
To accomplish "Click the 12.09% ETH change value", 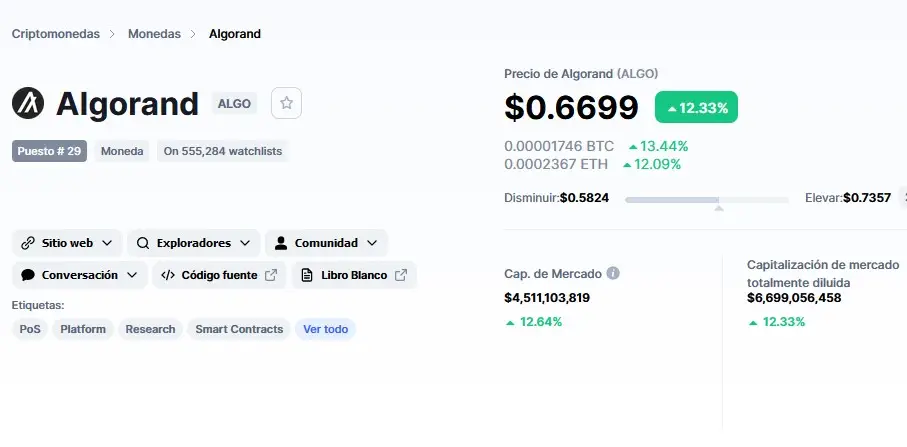I will click(x=652, y=164).
